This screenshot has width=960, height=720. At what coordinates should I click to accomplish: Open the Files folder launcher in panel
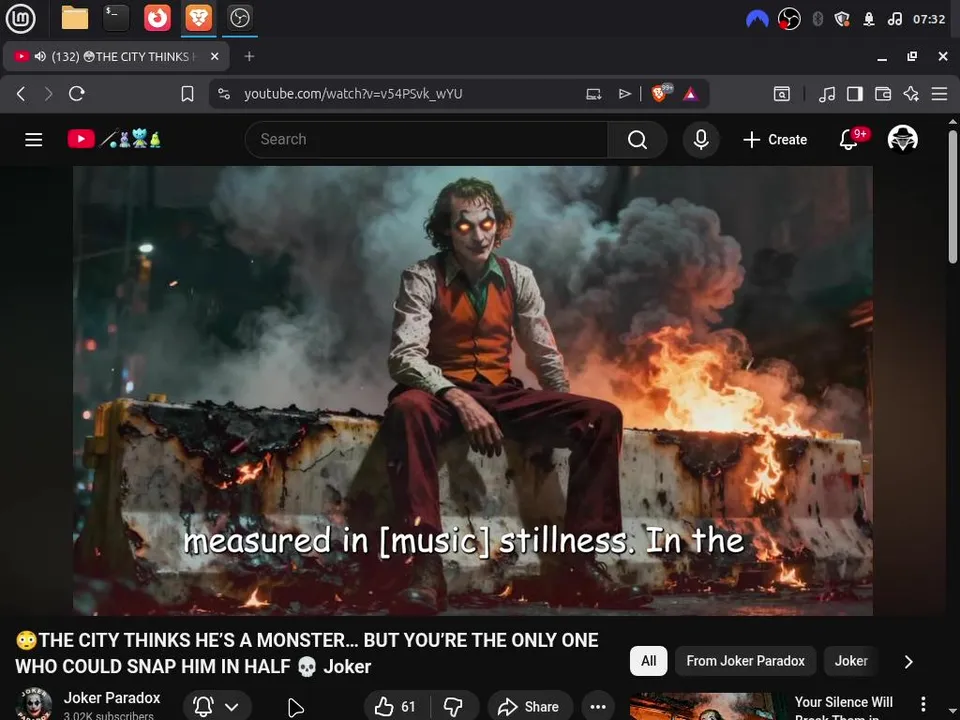click(75, 18)
